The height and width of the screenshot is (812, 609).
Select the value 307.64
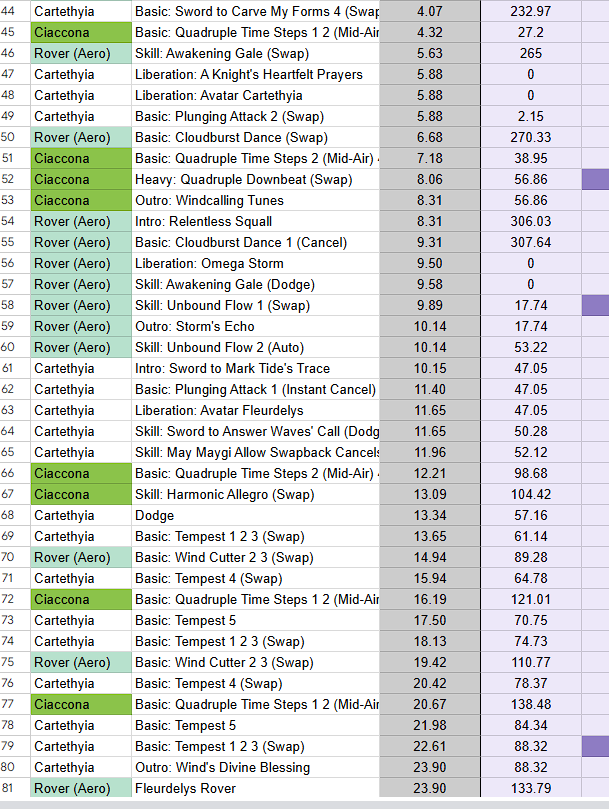(x=531, y=242)
